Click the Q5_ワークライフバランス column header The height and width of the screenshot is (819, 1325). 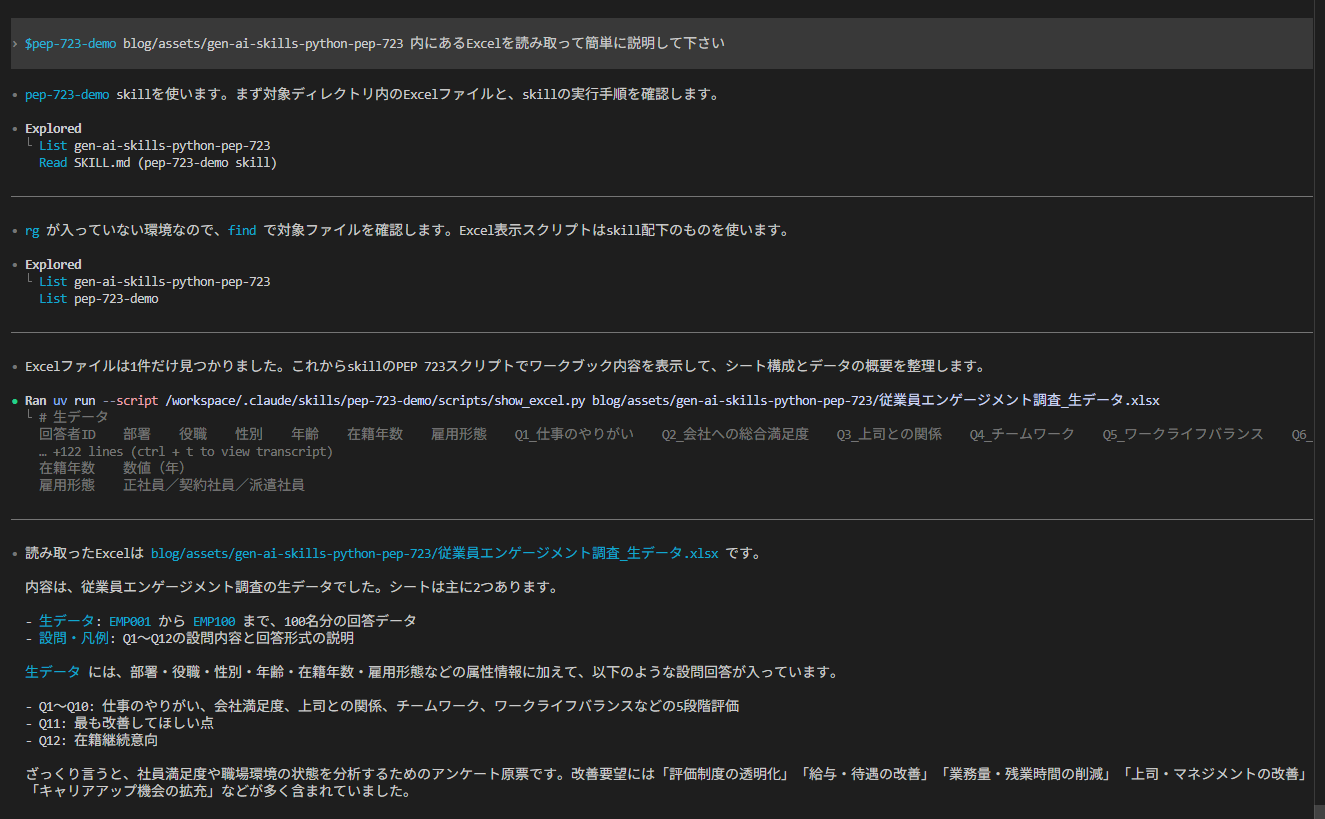[1183, 434]
